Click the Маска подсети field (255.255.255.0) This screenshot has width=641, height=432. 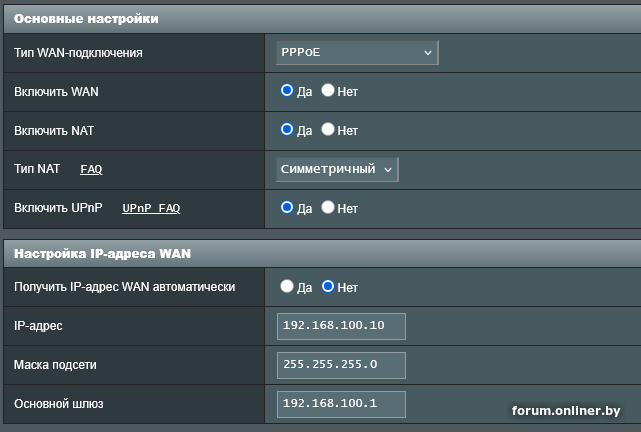coord(341,365)
